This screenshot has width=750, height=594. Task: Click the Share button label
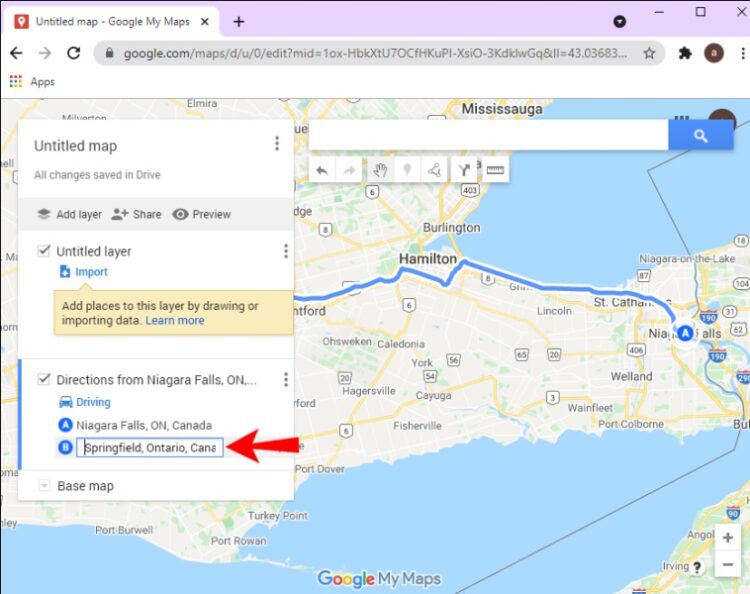(147, 214)
